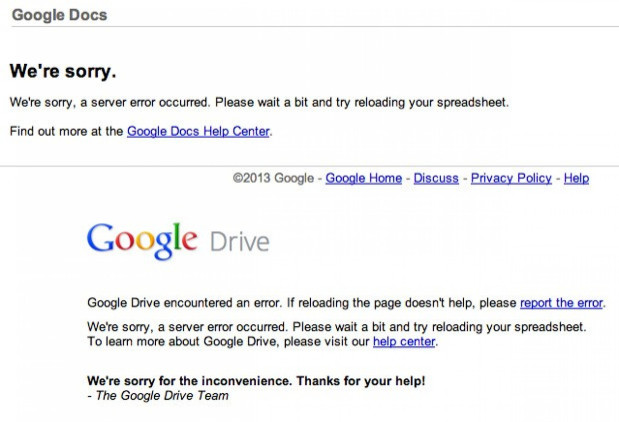Click the report the error link

tap(561, 303)
